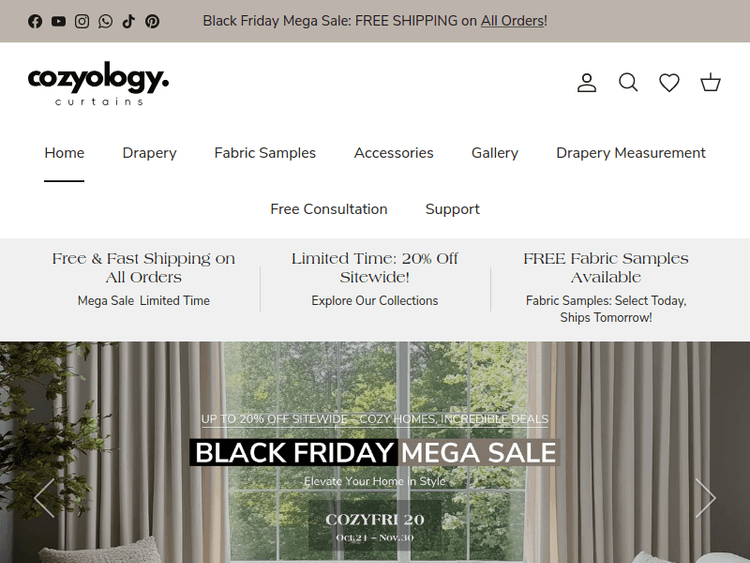
Task: Advance to next hero slide
Action: 706,498
